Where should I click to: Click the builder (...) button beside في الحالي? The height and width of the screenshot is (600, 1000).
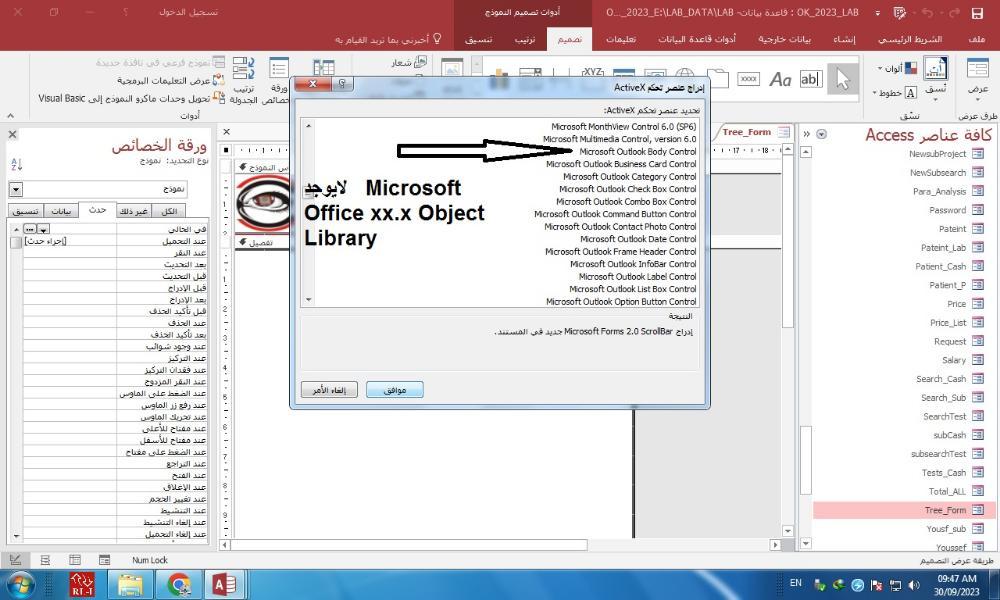click(x=30, y=229)
